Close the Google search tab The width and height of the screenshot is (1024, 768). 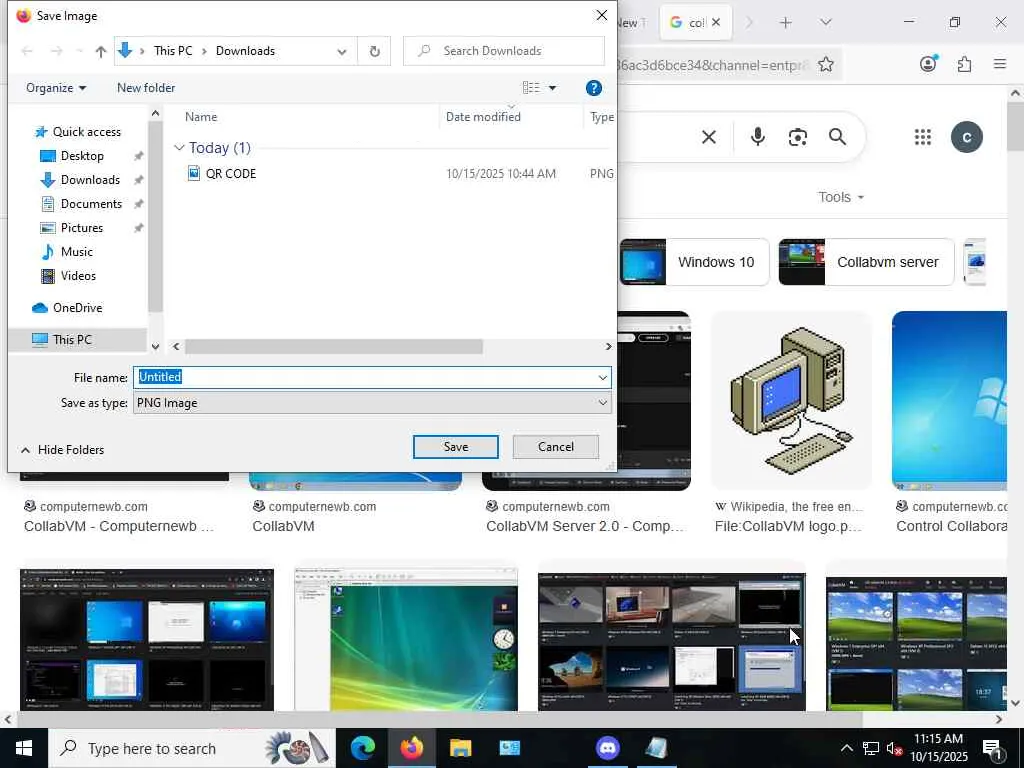point(716,22)
